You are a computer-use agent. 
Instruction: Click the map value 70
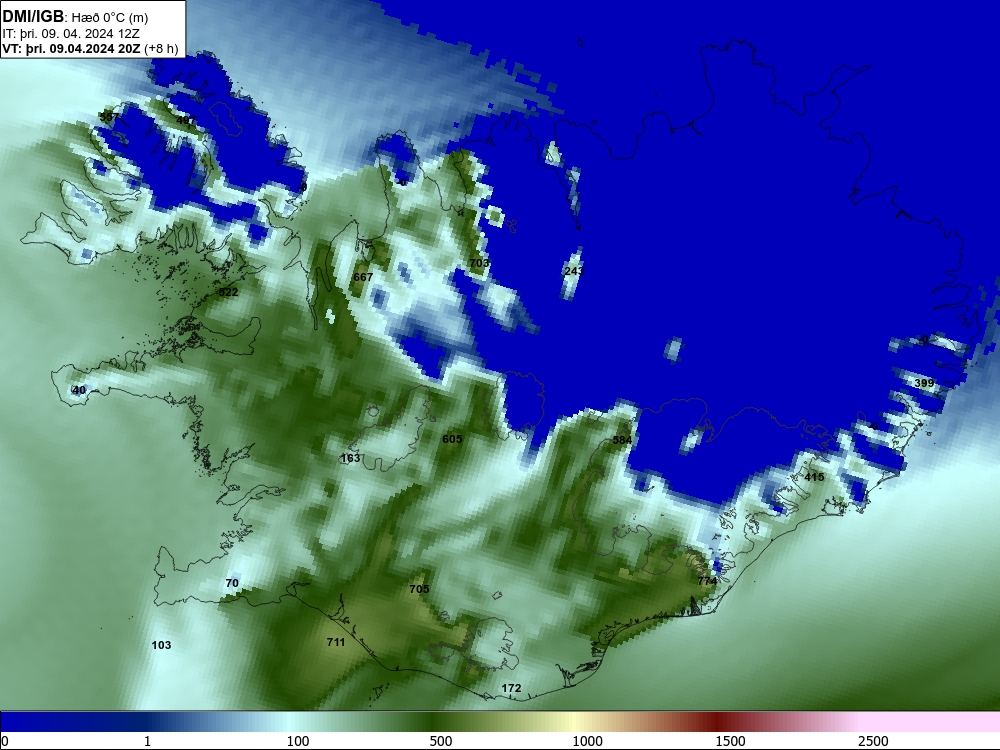(232, 583)
